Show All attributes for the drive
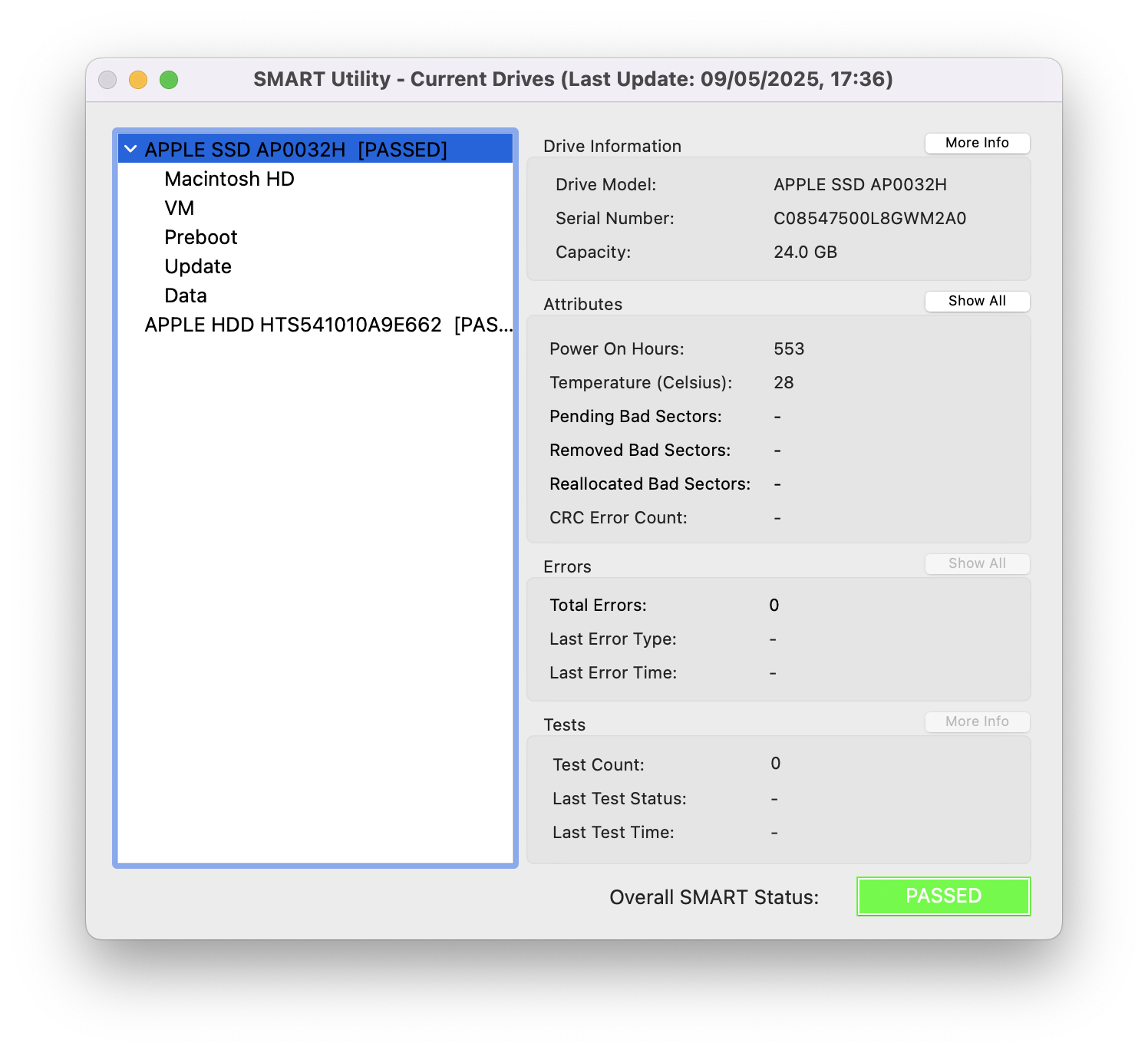This screenshot has height=1053, width=1148. (x=976, y=301)
